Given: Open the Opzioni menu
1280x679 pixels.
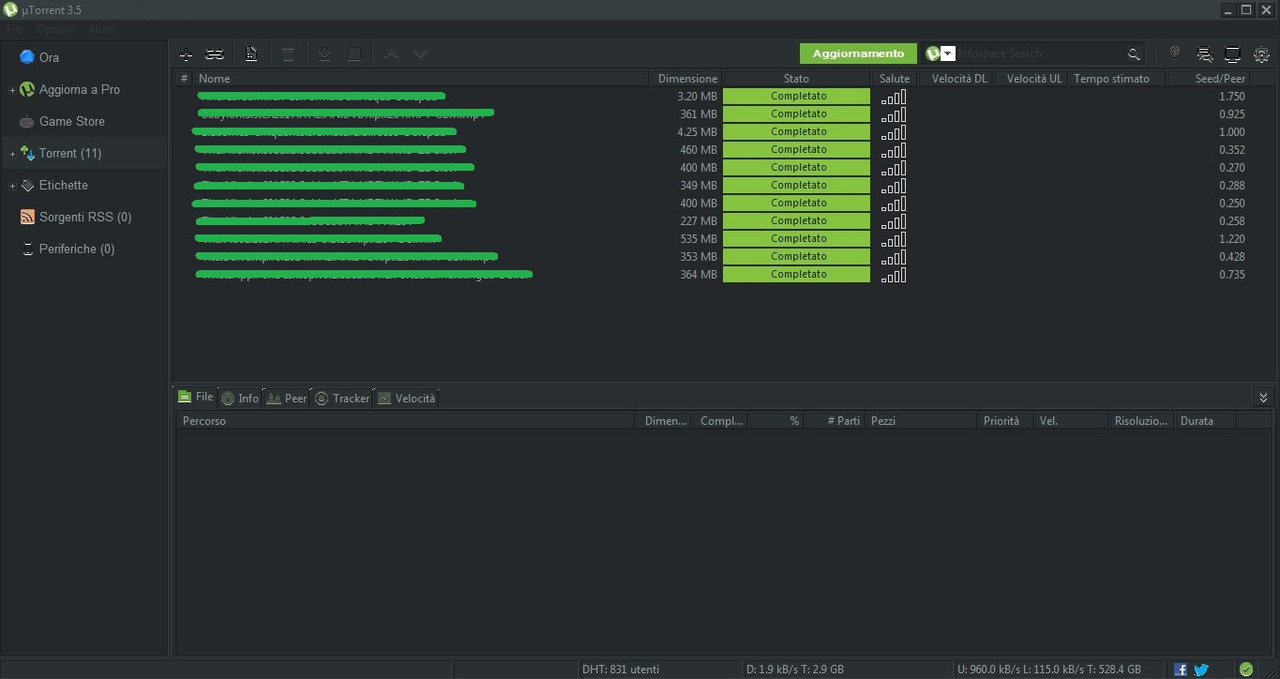Looking at the screenshot, I should pos(56,30).
